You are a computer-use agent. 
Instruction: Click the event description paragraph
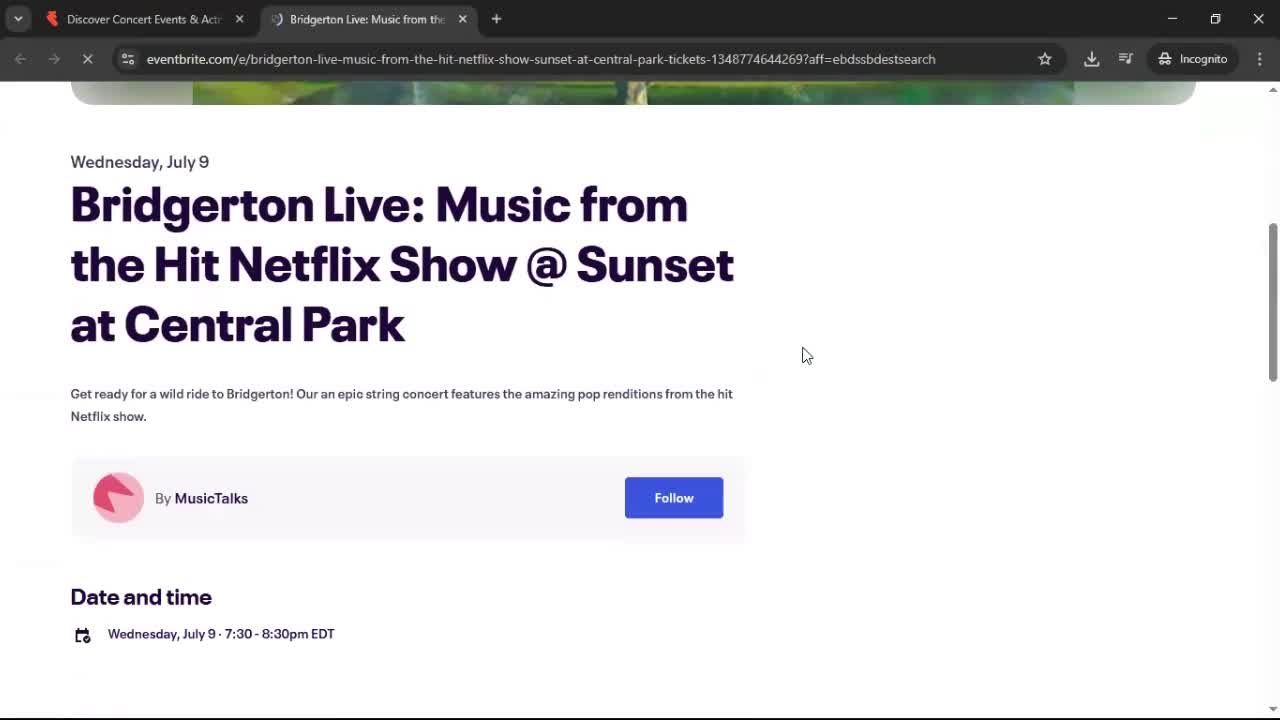click(x=402, y=405)
